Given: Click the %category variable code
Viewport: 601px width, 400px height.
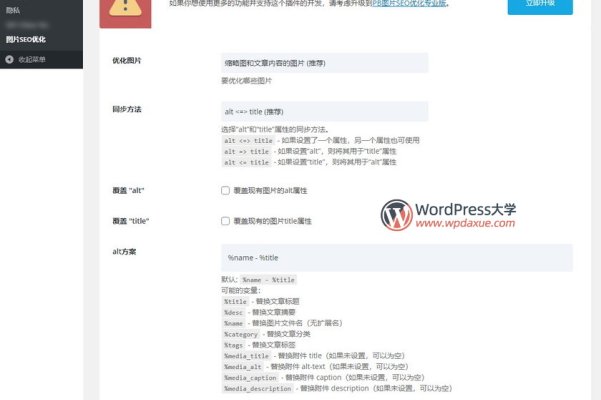Looking at the screenshot, I should click(241, 334).
